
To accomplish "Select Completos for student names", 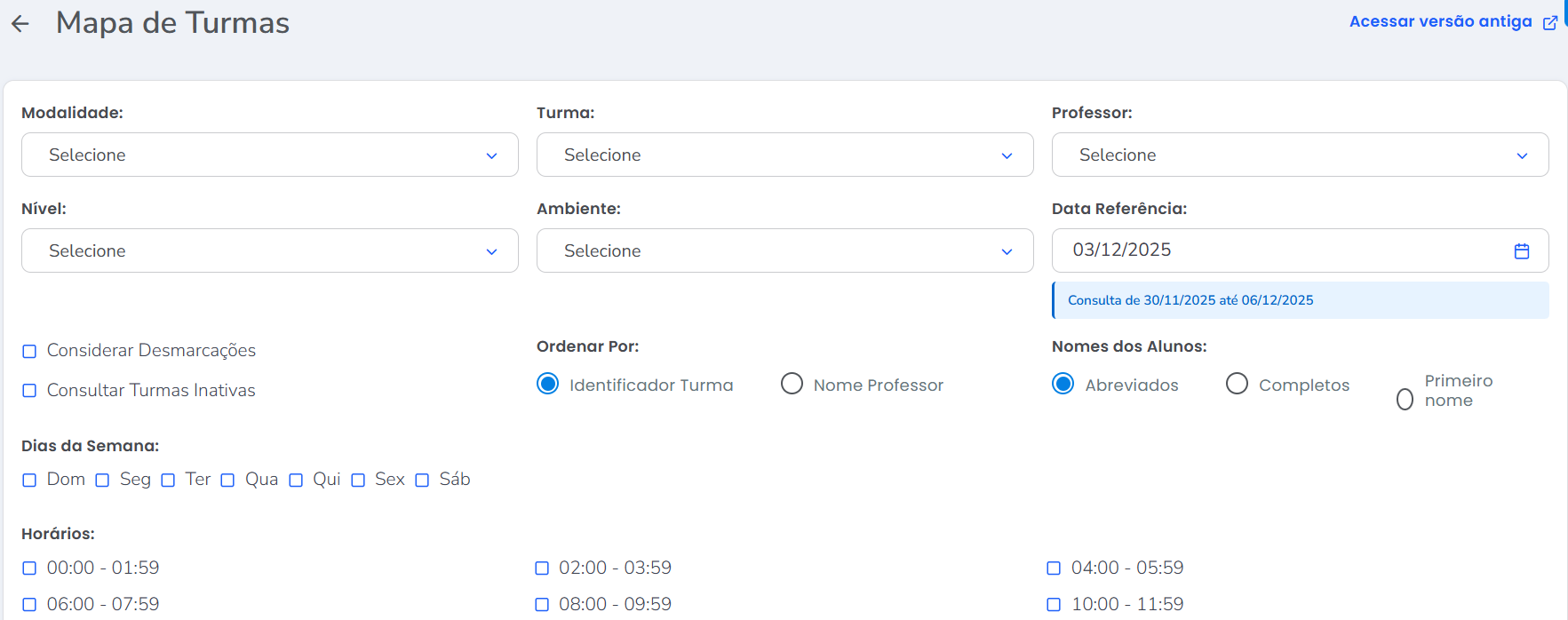I will [1237, 384].
